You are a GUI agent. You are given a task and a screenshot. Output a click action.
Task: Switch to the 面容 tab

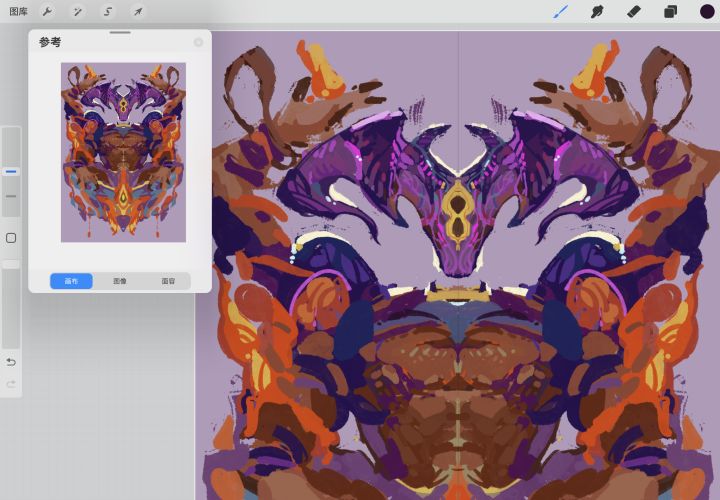tap(168, 281)
